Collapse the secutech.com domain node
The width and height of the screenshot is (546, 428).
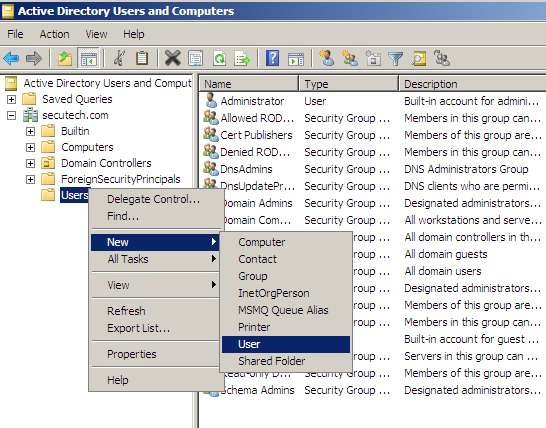pyautogui.click(x=11, y=115)
